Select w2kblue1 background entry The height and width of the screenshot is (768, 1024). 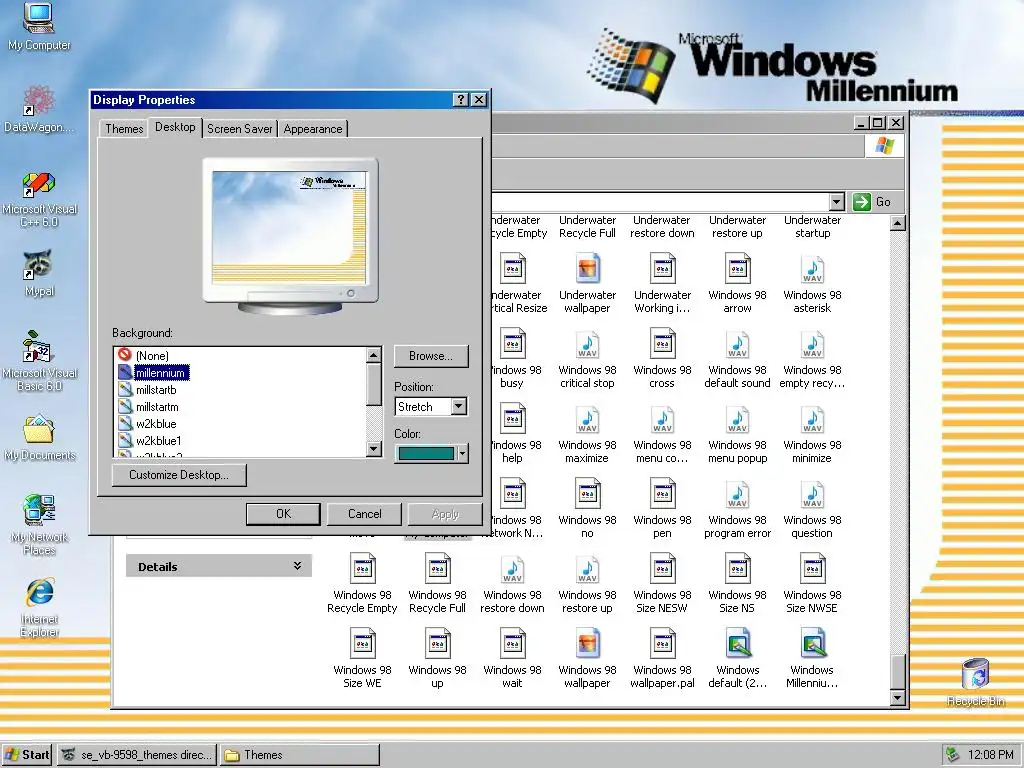[159, 441]
